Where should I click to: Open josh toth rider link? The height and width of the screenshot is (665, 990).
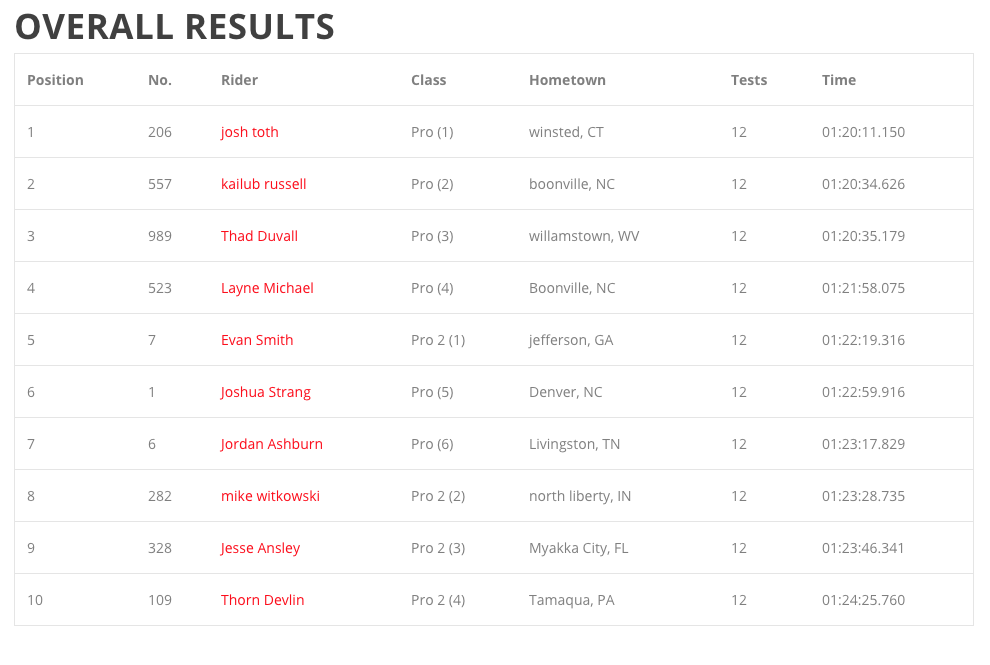(x=249, y=132)
